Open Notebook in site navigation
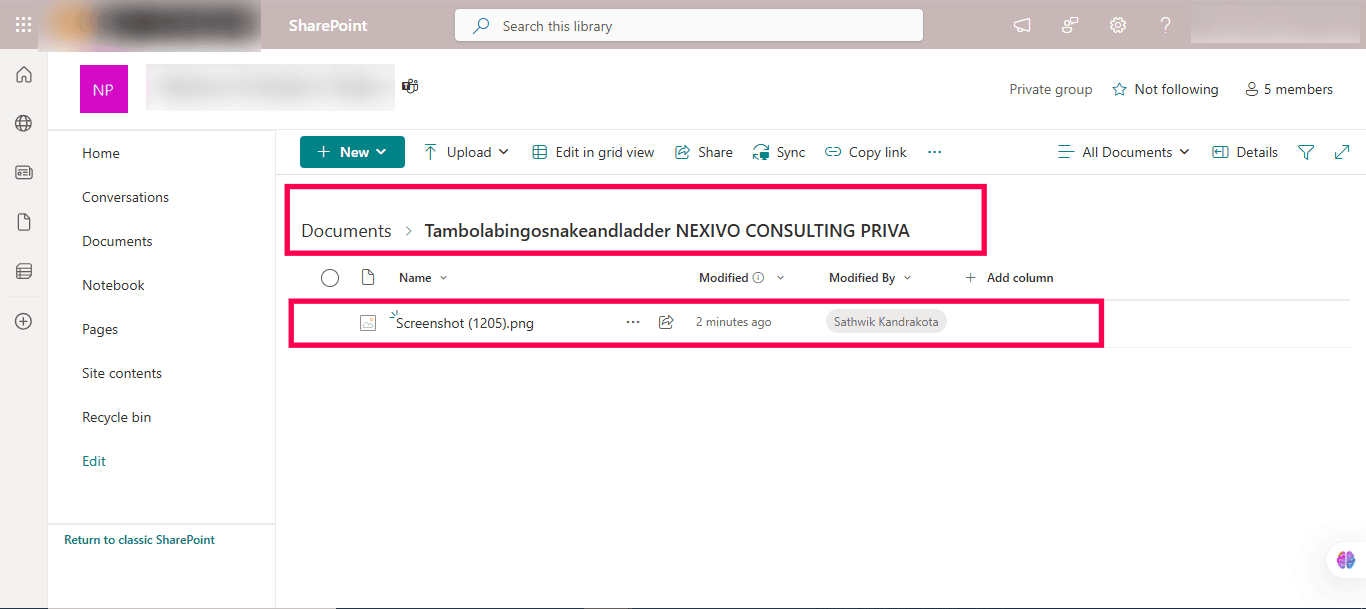Image resolution: width=1366 pixels, height=609 pixels. (113, 285)
